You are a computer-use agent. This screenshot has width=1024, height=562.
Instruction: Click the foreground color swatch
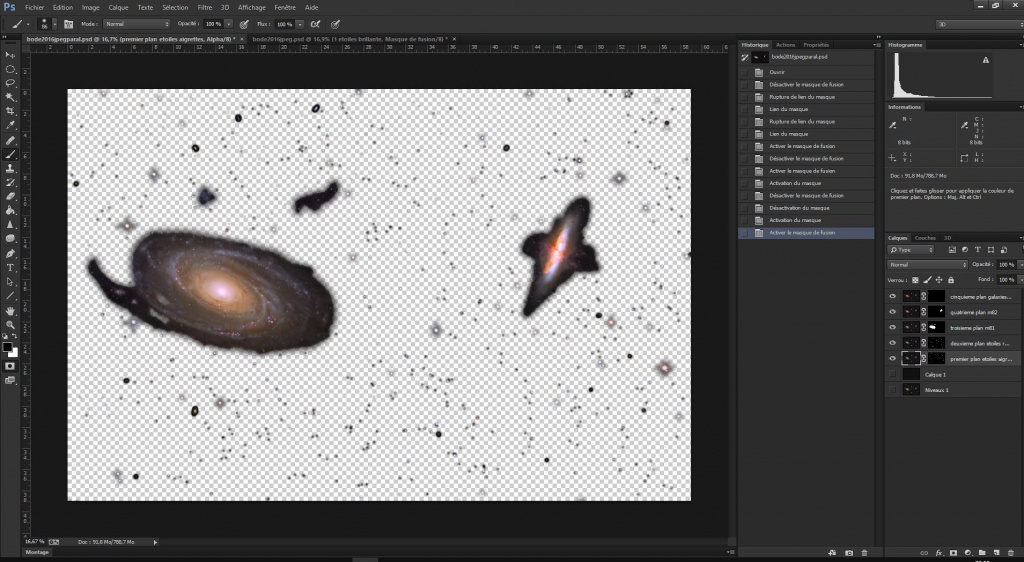(x=7, y=347)
